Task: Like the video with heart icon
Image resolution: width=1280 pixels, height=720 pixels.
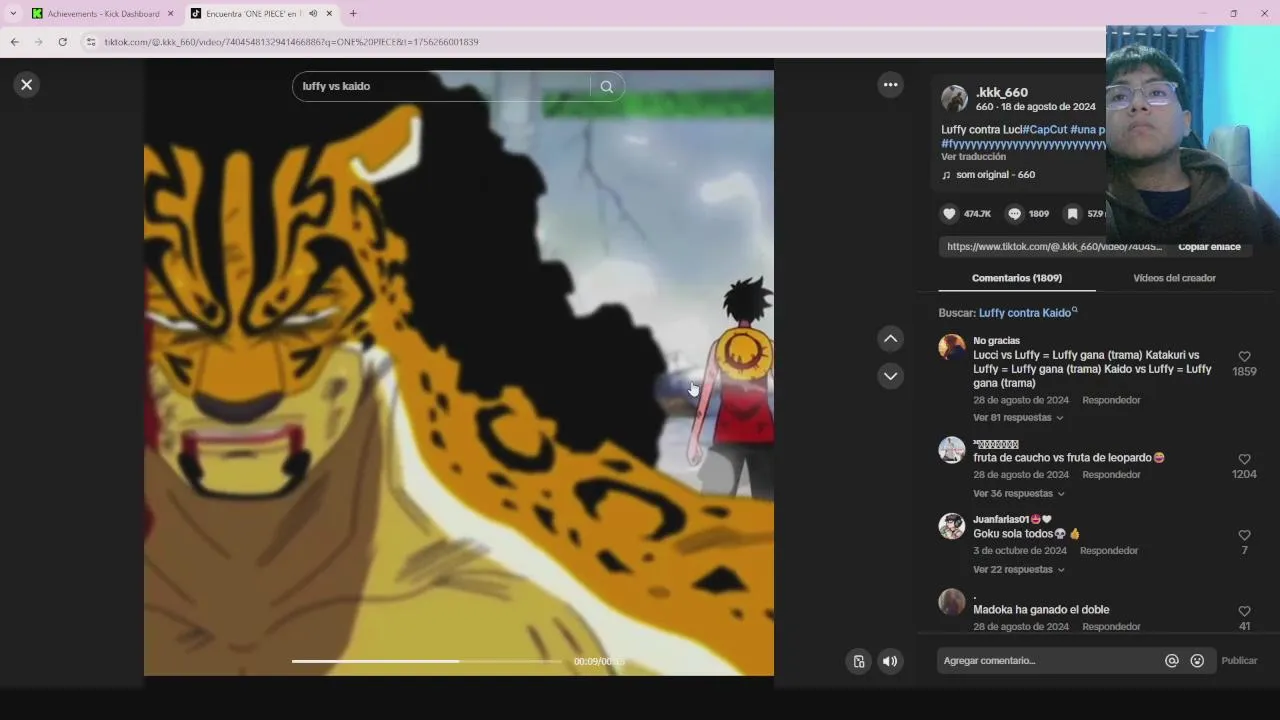Action: tap(950, 214)
